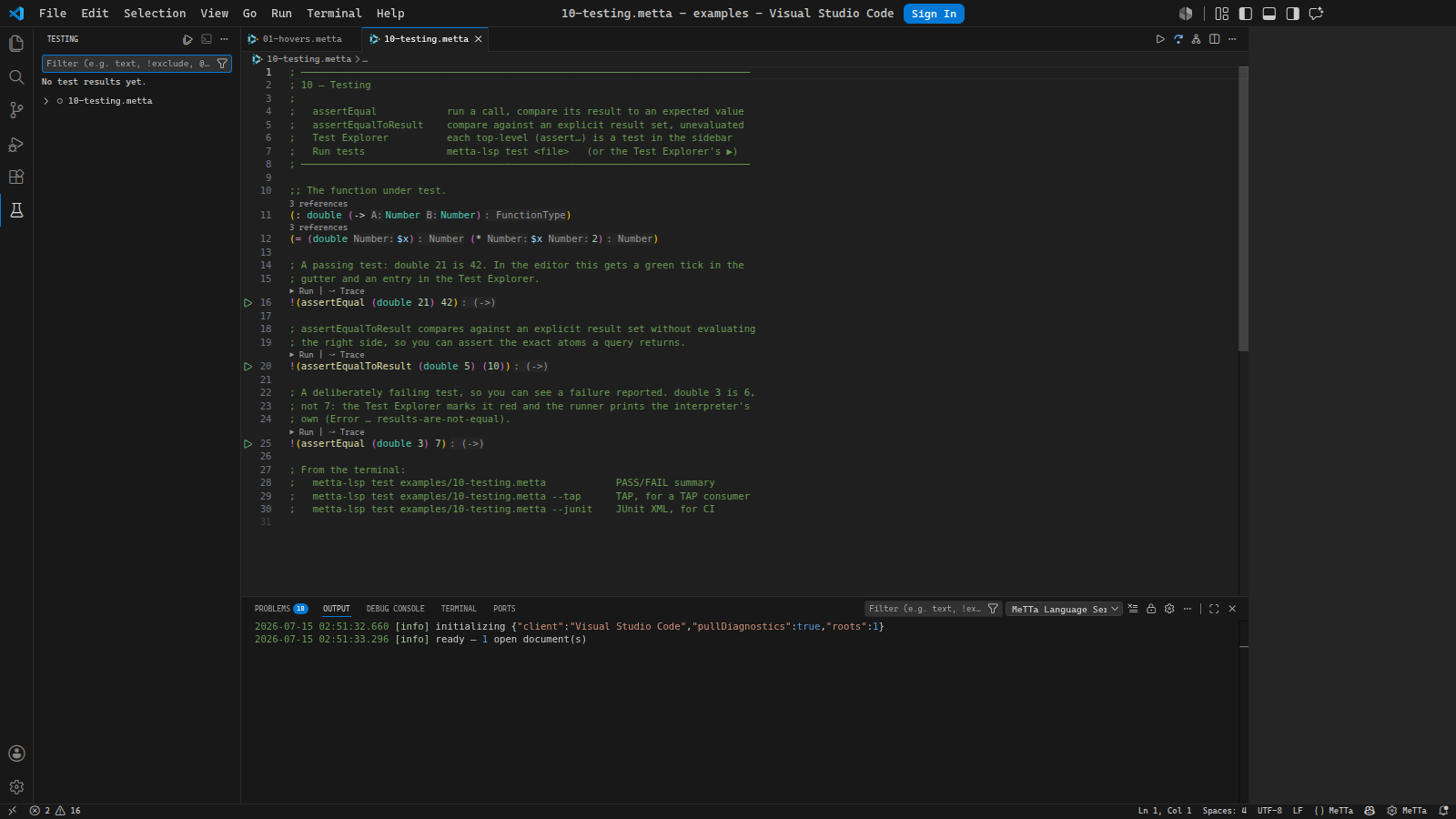1456x819 pixels.
Task: Open Terminal menu
Action: (334, 14)
